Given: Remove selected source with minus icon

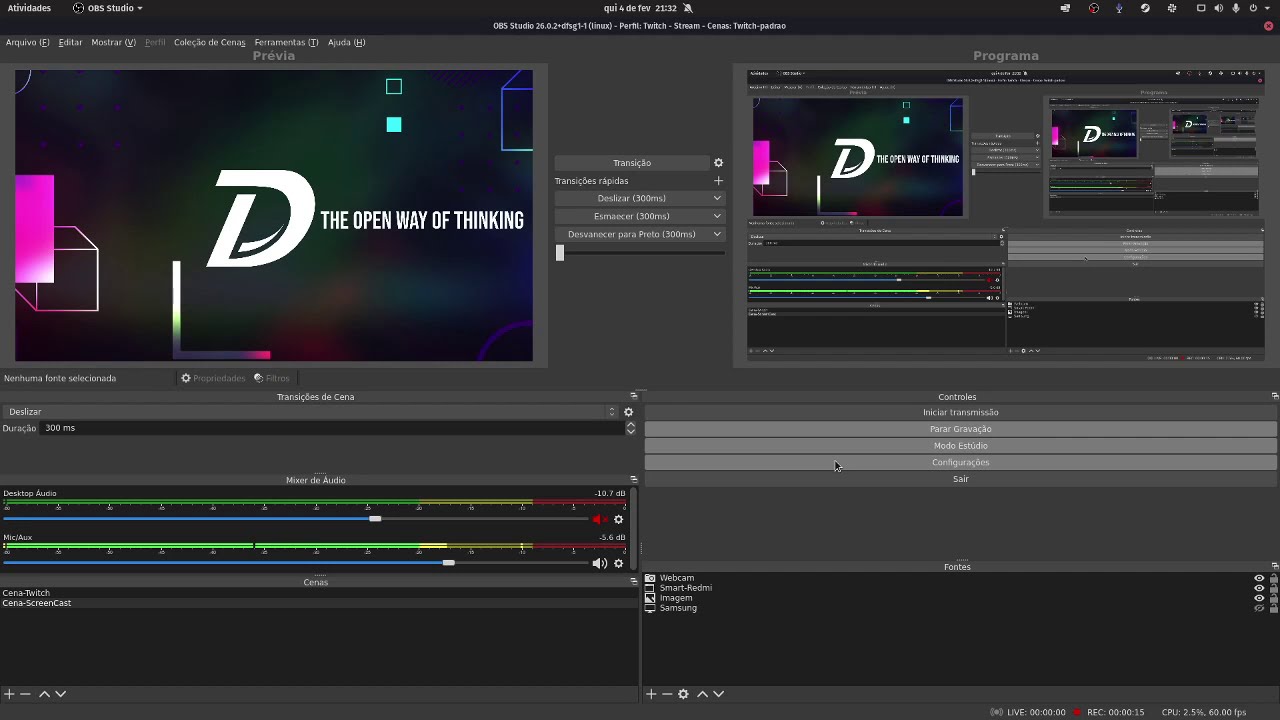Looking at the screenshot, I should (x=667, y=694).
